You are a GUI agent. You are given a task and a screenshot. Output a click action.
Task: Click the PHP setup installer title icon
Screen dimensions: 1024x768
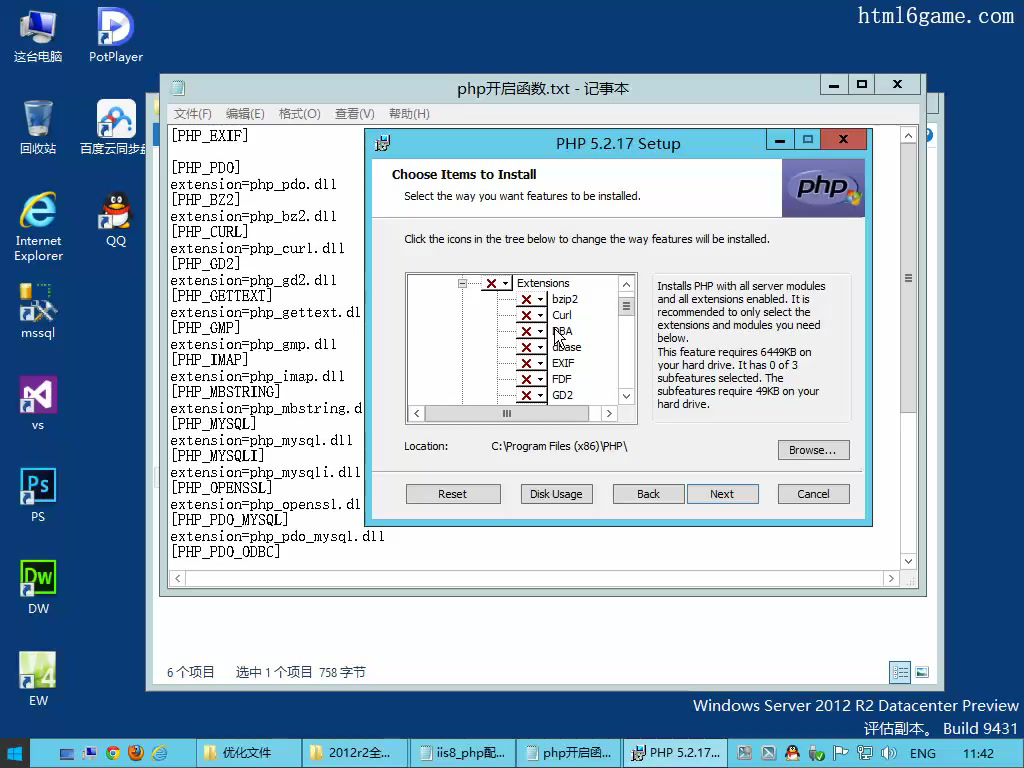(x=383, y=142)
